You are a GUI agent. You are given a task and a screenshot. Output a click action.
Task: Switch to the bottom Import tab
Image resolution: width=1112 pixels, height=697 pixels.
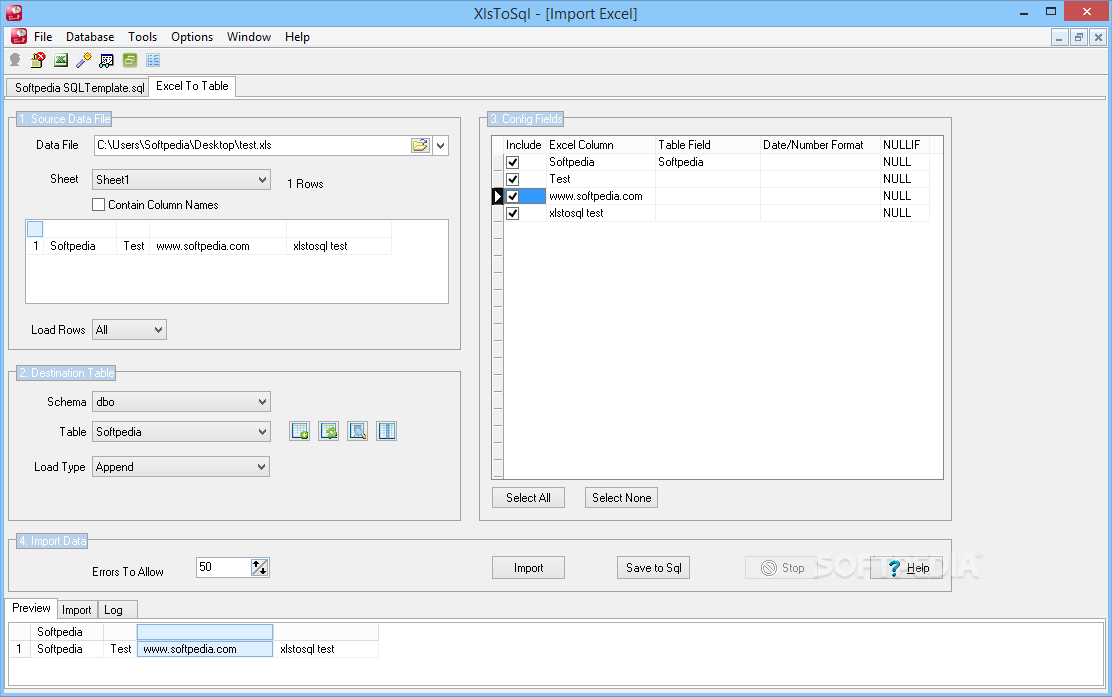(77, 610)
